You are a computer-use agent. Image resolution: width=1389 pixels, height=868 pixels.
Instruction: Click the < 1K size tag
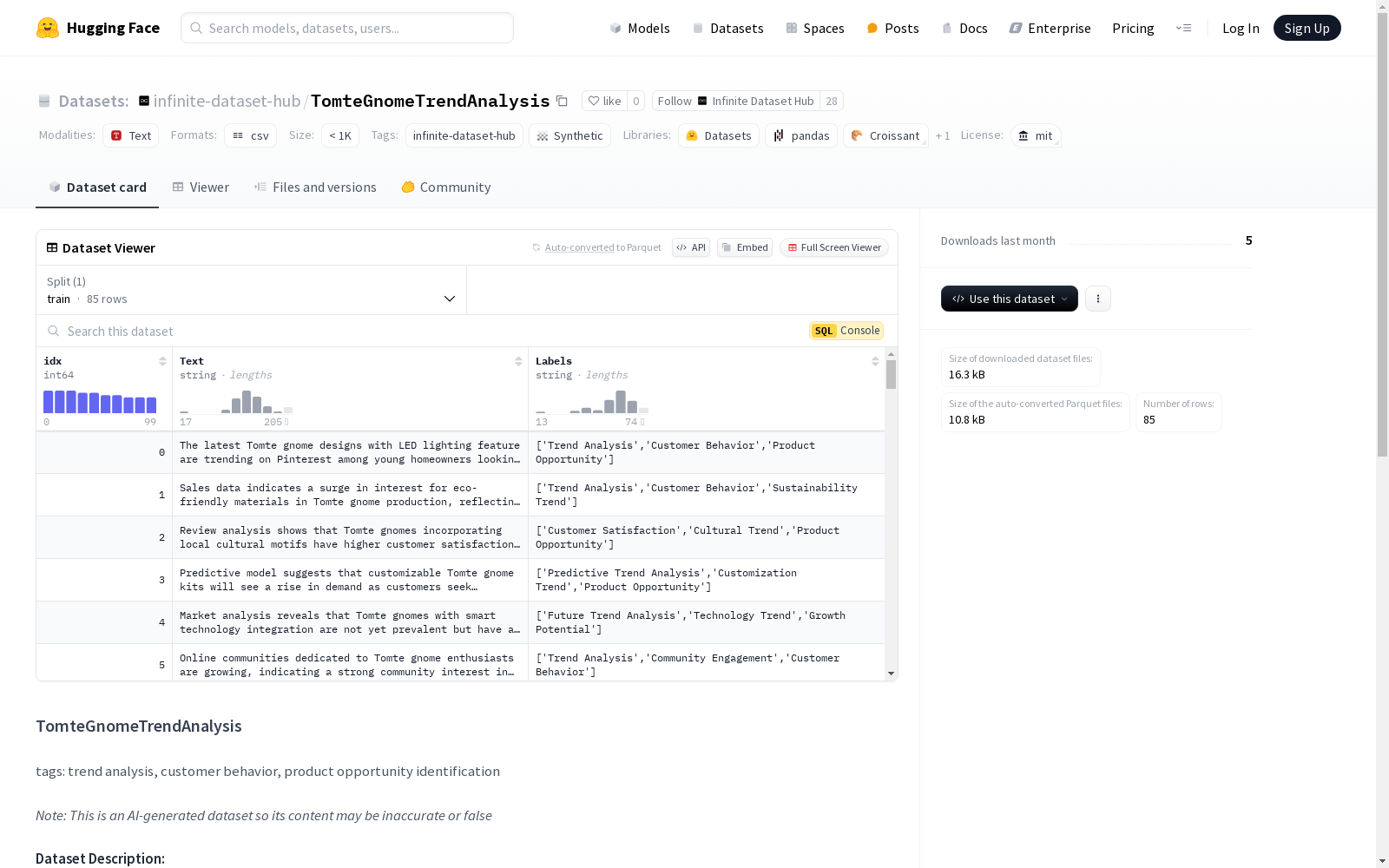pos(340,135)
